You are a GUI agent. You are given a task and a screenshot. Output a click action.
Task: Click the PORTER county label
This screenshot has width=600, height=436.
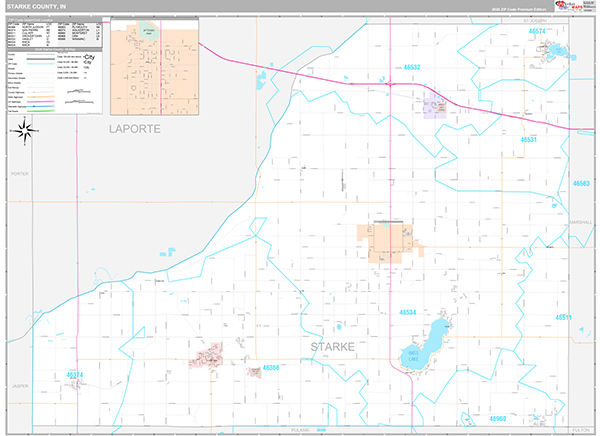(20, 174)
